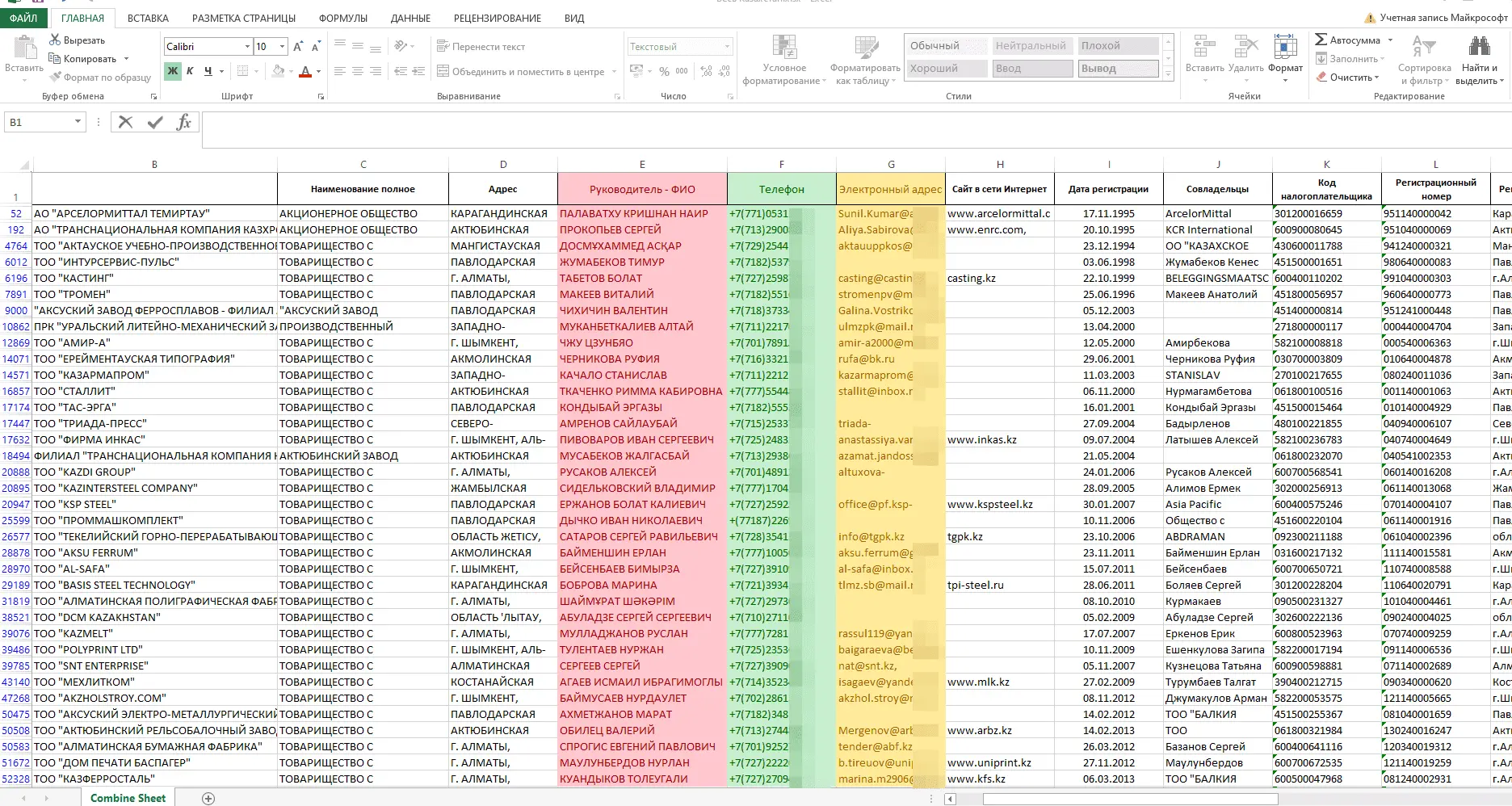Click the Cut (Вырезать) scissors icon
The image size is (1512, 806).
[55, 40]
